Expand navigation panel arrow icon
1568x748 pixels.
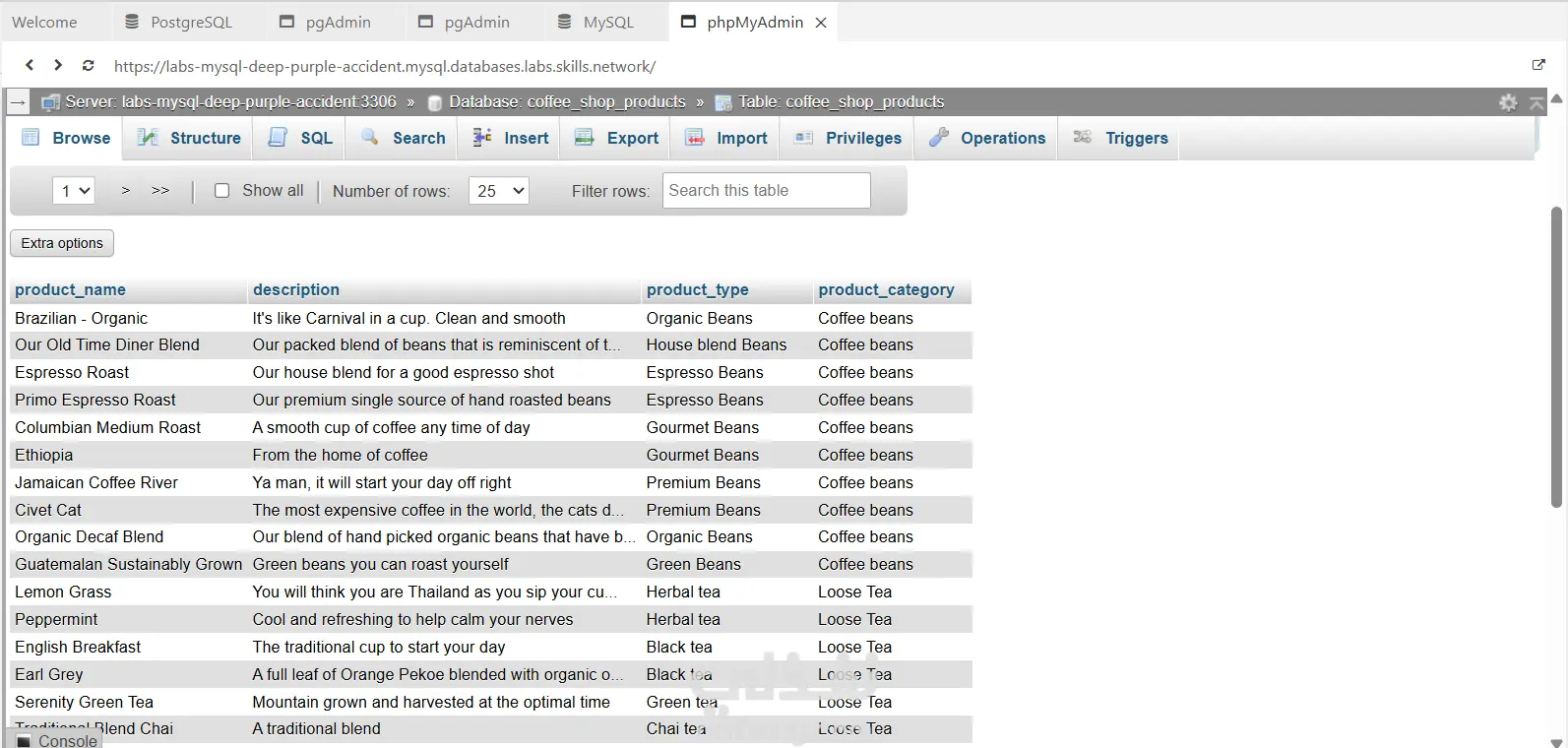tap(18, 102)
